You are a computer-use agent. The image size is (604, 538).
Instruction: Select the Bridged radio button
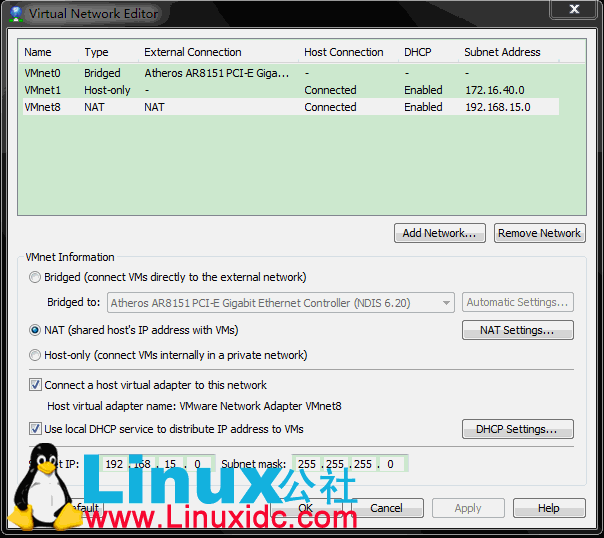[35, 277]
